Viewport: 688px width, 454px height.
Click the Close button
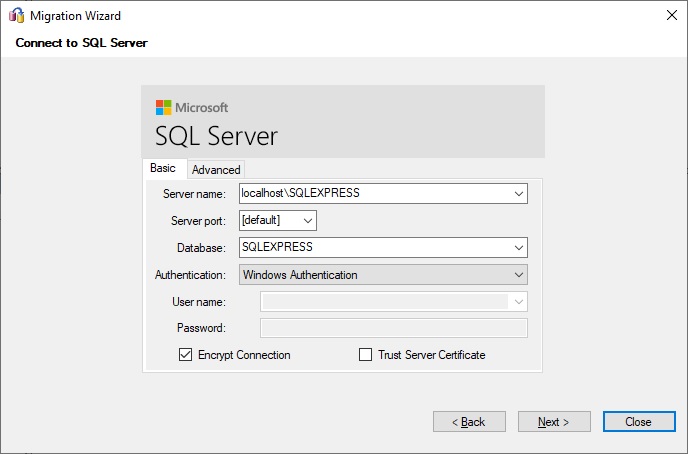(639, 422)
